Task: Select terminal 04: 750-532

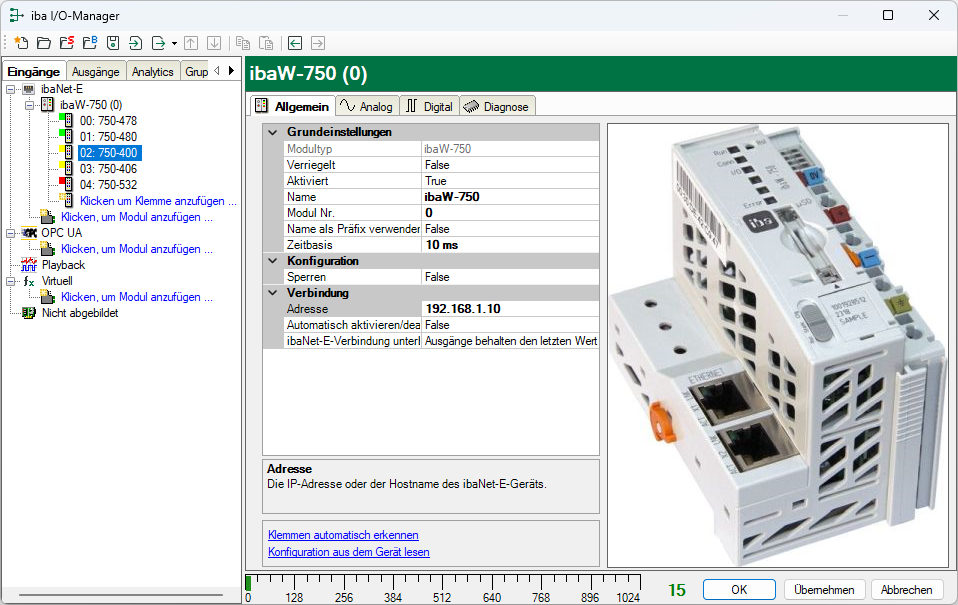Action: click(x=108, y=185)
